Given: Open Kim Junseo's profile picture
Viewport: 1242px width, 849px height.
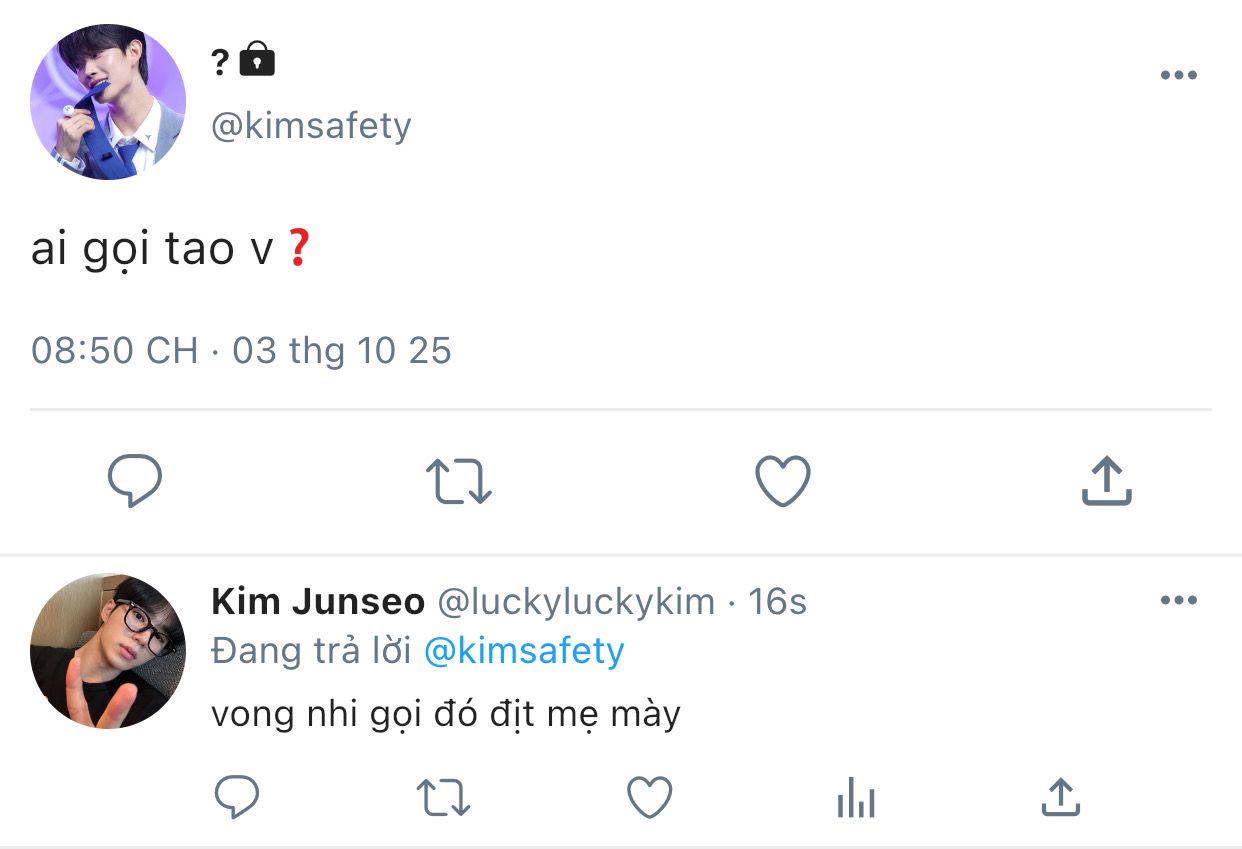Looking at the screenshot, I should [x=108, y=651].
